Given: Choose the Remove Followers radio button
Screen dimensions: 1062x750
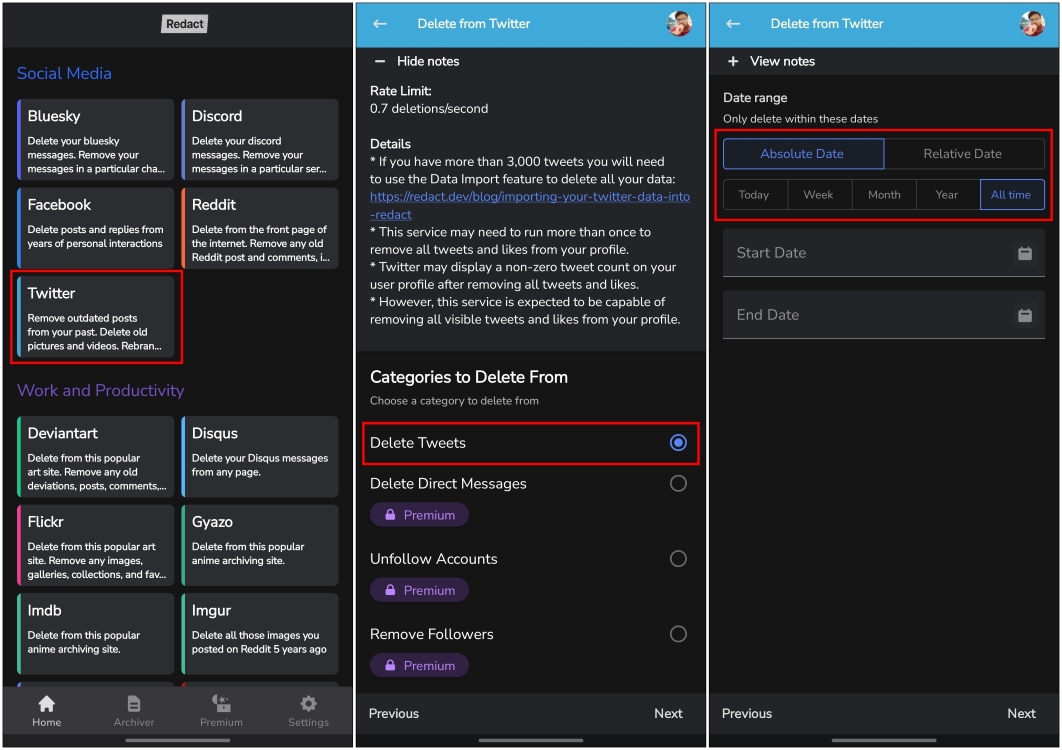Looking at the screenshot, I should [678, 633].
